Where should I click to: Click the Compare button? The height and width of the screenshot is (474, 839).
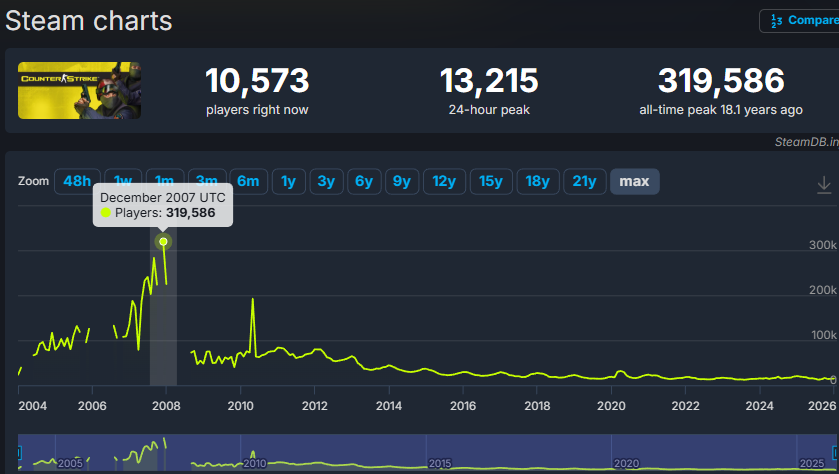point(800,21)
